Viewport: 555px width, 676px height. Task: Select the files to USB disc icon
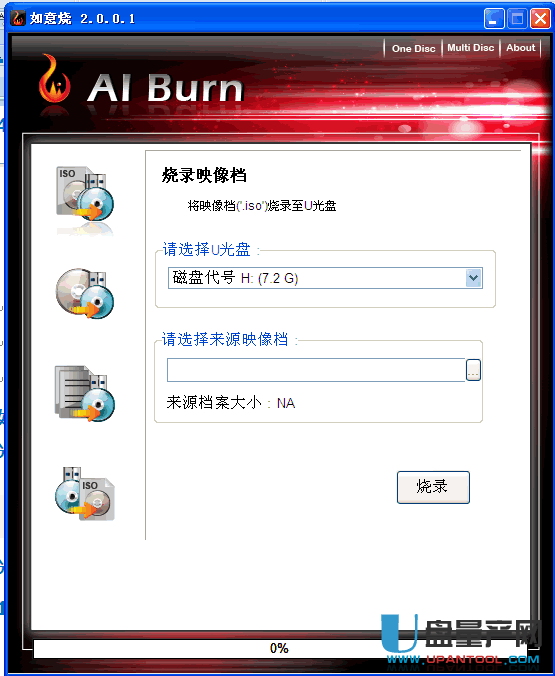85,393
